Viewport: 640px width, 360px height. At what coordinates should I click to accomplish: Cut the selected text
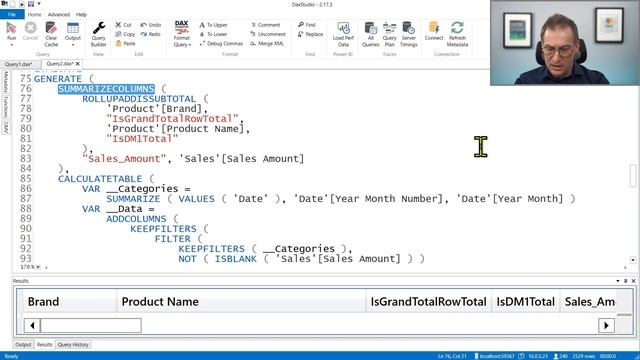pyautogui.click(x=123, y=25)
